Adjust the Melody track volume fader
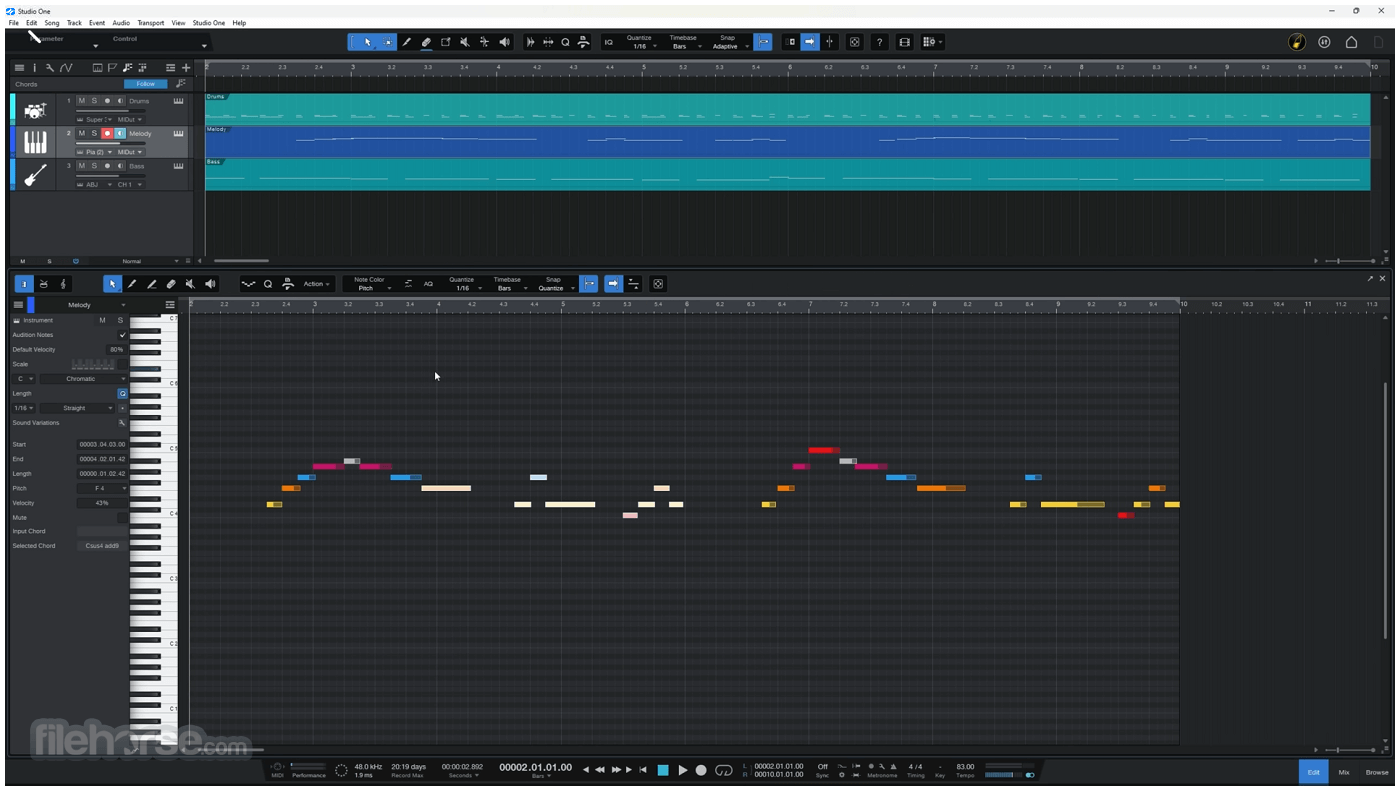Screen dimensions: 1400x791 pos(111,144)
